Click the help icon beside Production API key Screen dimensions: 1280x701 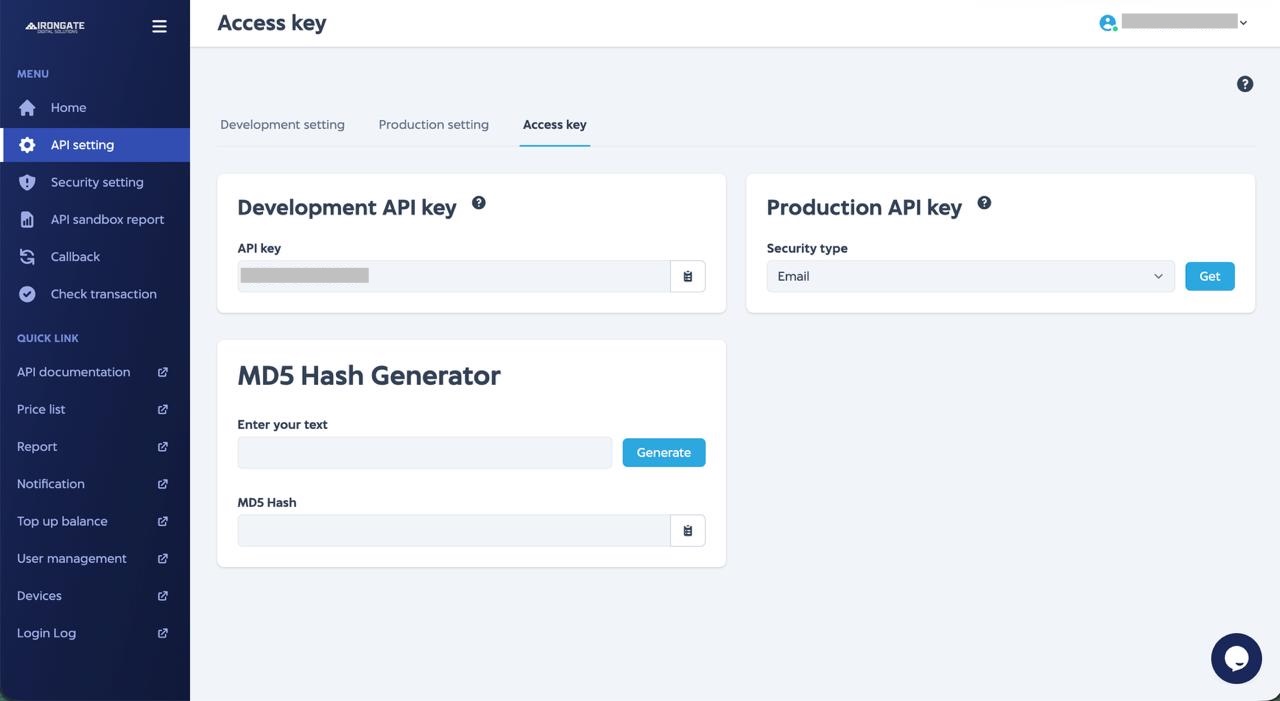click(x=984, y=202)
